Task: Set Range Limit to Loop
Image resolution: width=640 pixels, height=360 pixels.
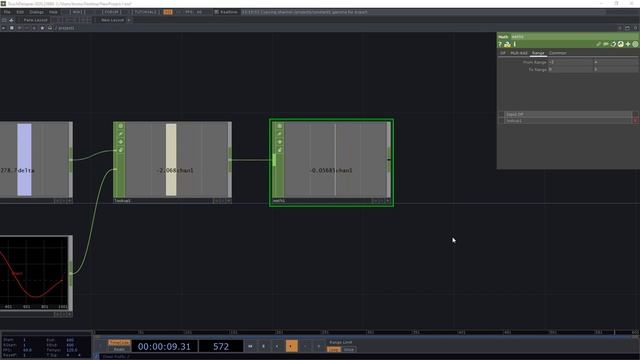Action: [334, 349]
